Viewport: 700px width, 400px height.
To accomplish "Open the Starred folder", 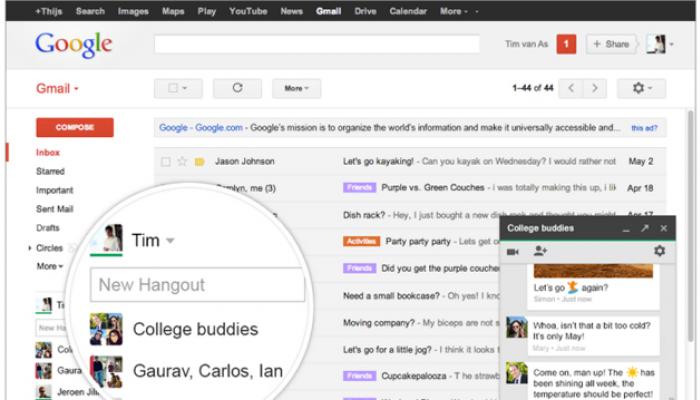I will 50,171.
